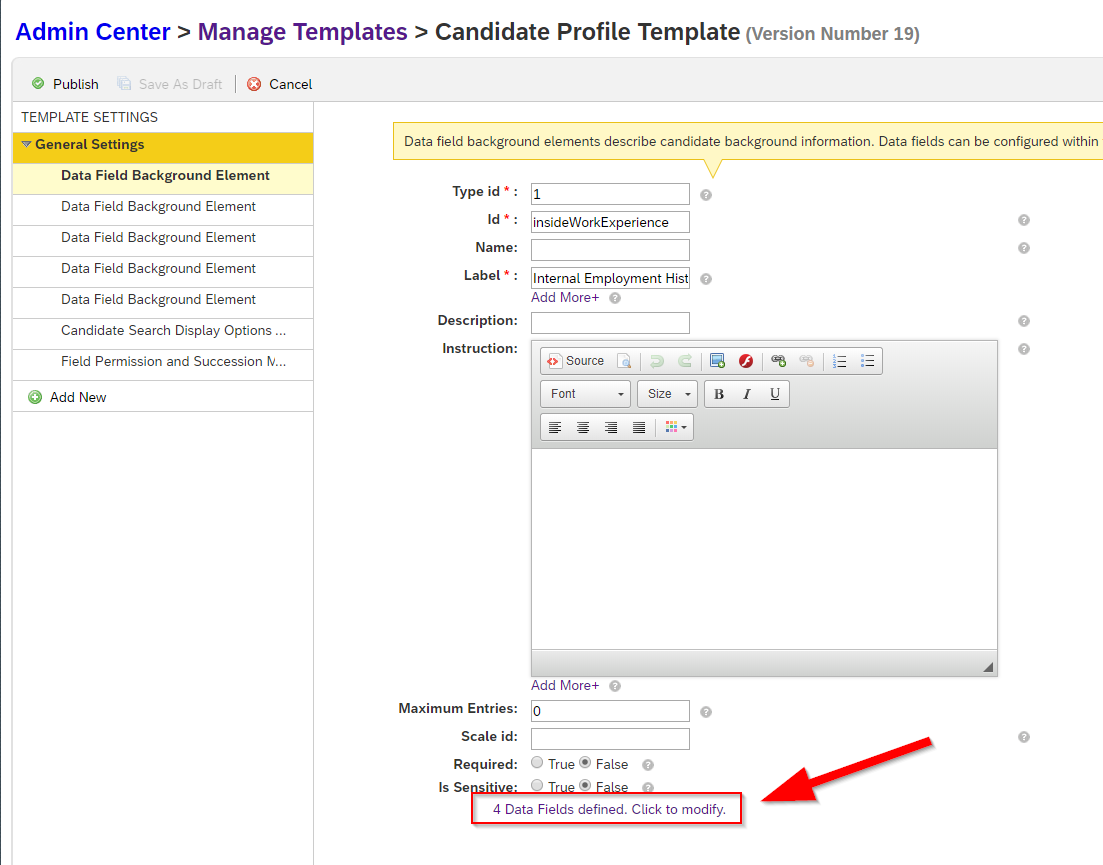The height and width of the screenshot is (865, 1103).
Task: Toggle italic formatting
Action: point(746,394)
